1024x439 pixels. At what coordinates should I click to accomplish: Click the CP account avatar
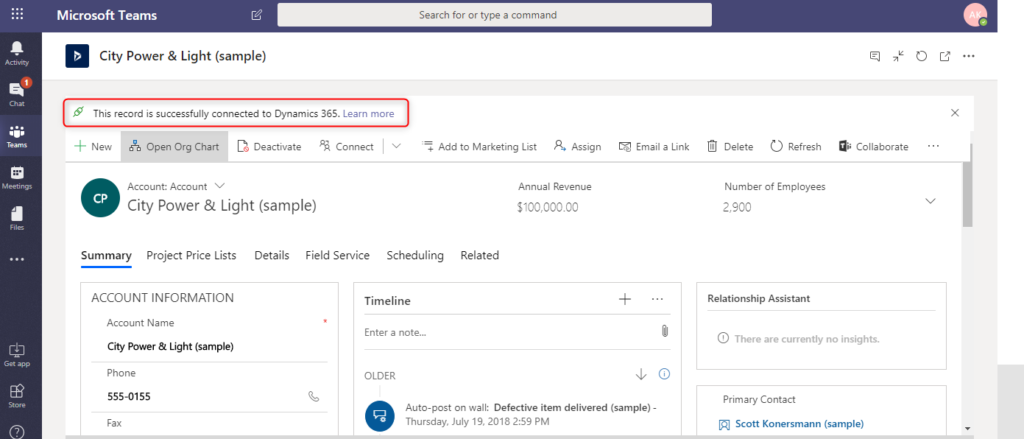pos(100,199)
